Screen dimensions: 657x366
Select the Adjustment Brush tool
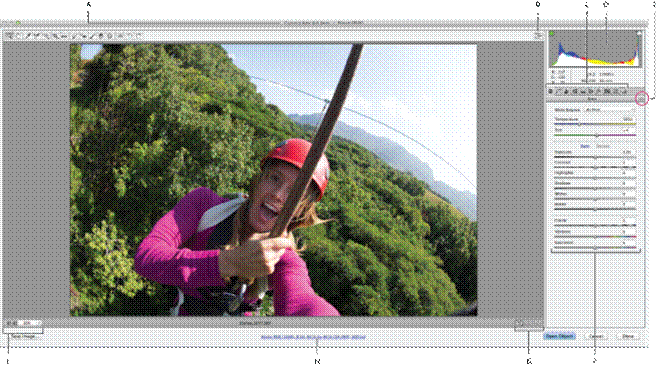pyautogui.click(x=91, y=36)
